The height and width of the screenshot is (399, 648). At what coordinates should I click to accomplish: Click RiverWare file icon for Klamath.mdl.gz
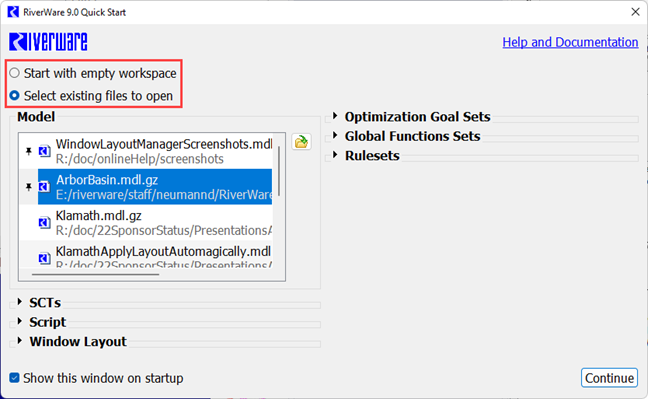44,223
